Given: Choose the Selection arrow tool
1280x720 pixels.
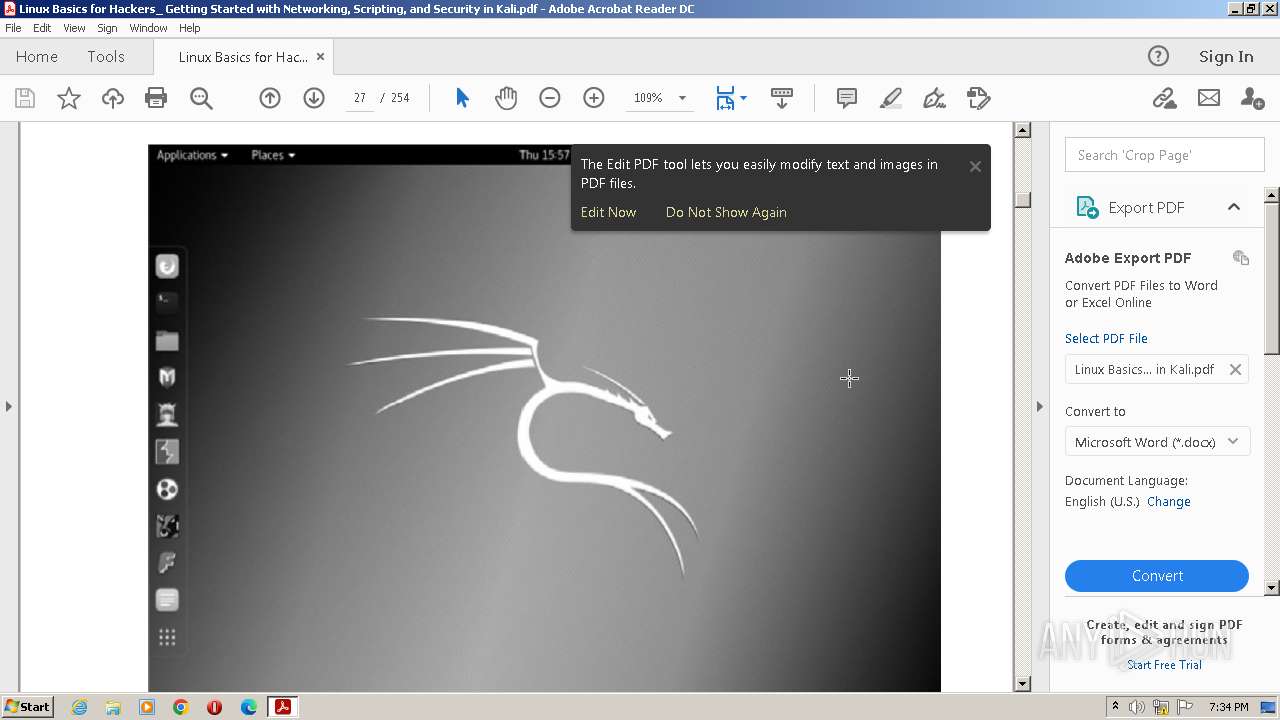Looking at the screenshot, I should [x=462, y=98].
